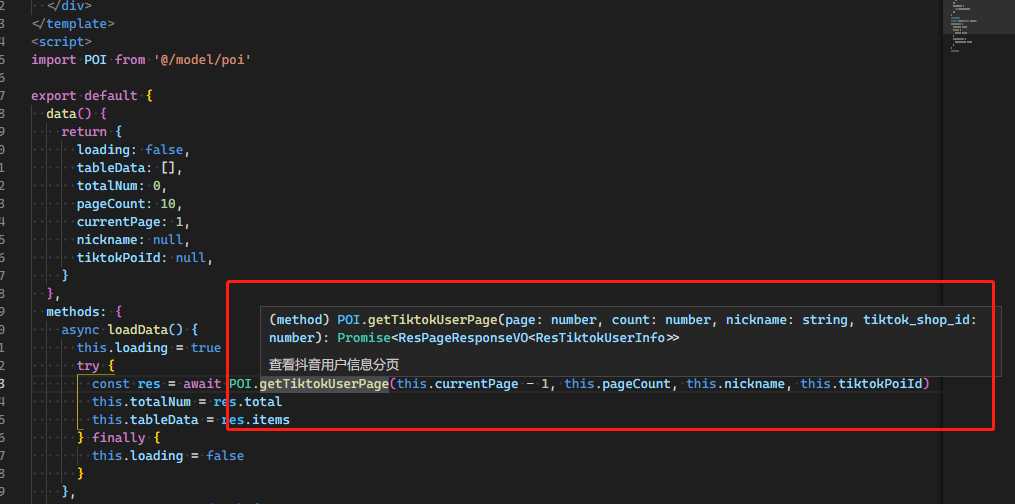Click 'tiktok_shop_id' parameter in tooltip

[916, 320]
